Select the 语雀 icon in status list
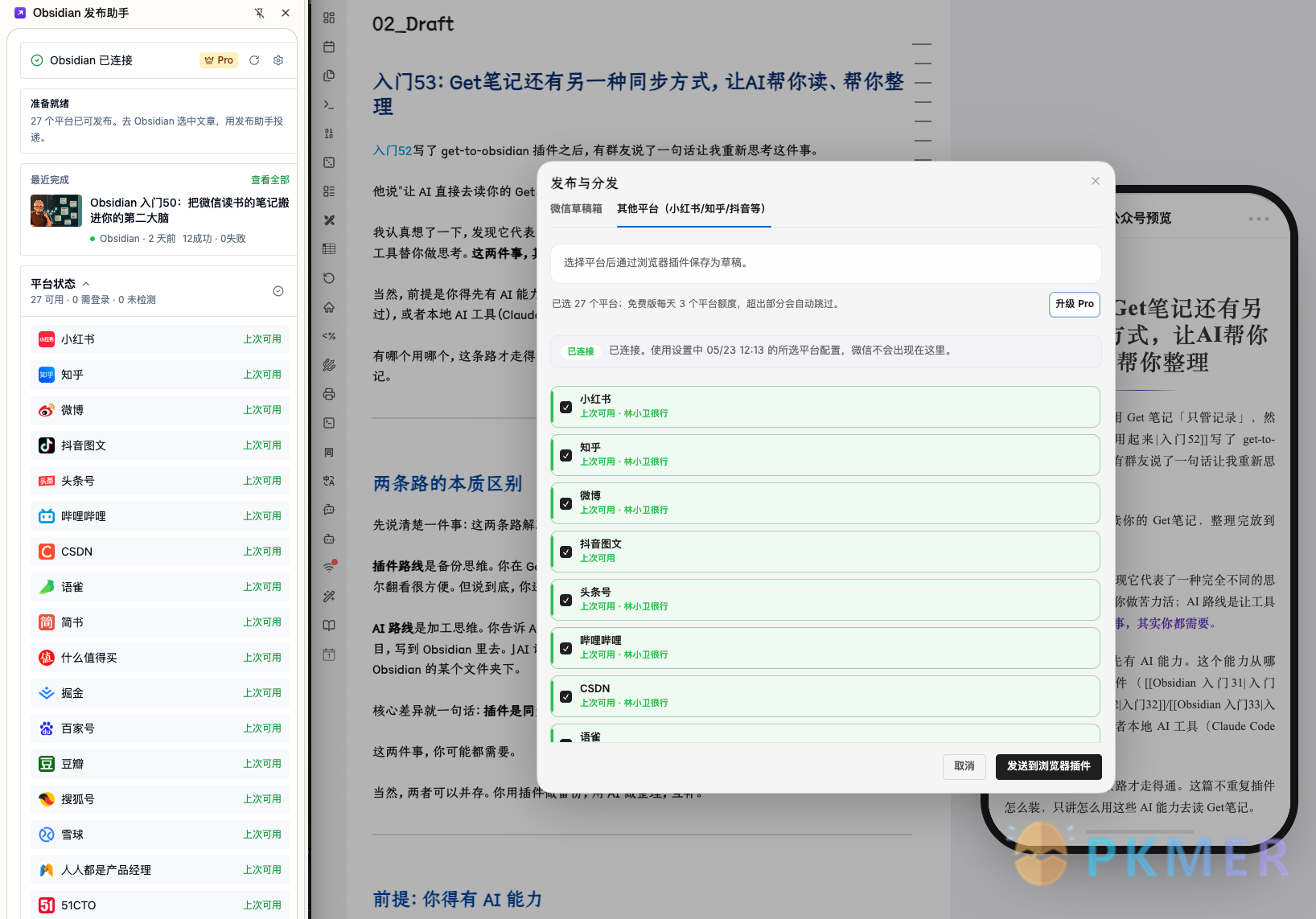Viewport: 1316px width, 919px height. click(47, 587)
